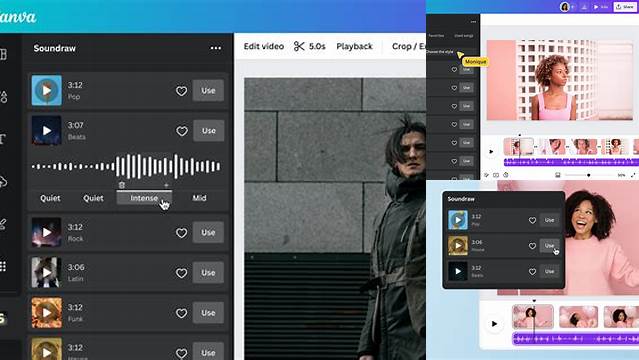639x360 pixels.
Task: Play the 3:12 Funk track preview
Action: tap(46, 313)
